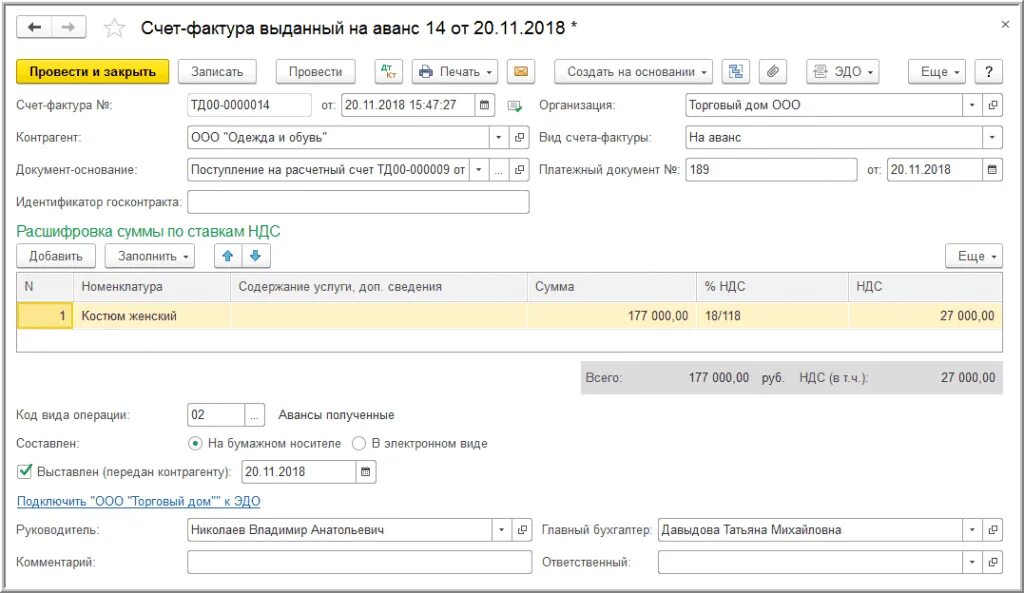Expand Ответственный dropdown list
Viewport: 1024px width, 593px height.
point(972,562)
